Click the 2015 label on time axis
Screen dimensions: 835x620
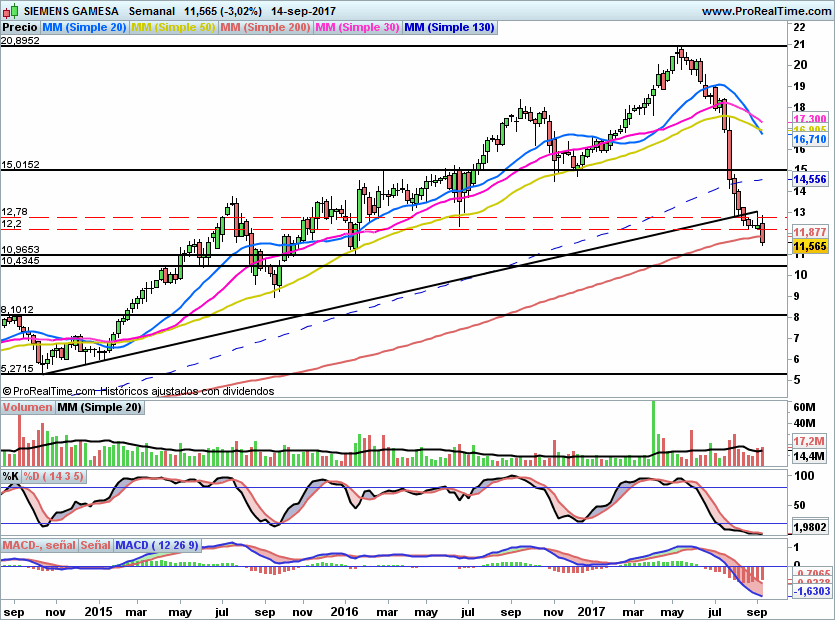(x=99, y=611)
